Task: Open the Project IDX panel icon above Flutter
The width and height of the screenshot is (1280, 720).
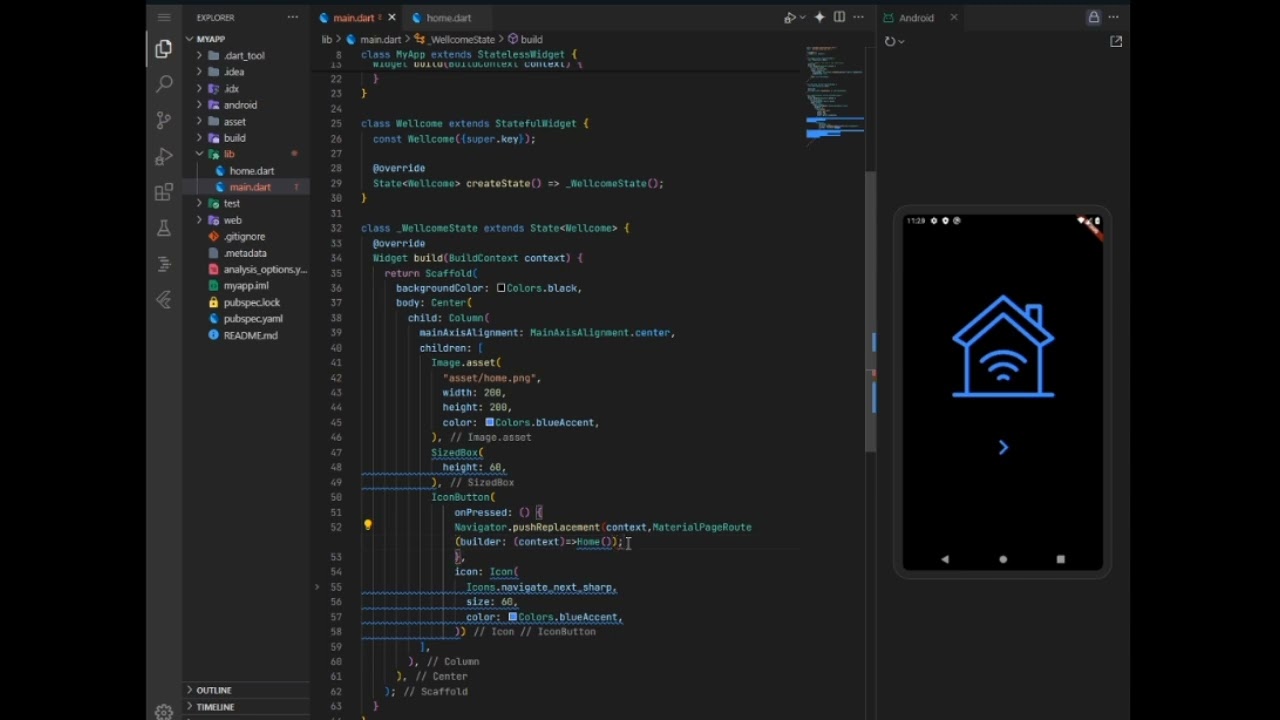Action: point(164,264)
